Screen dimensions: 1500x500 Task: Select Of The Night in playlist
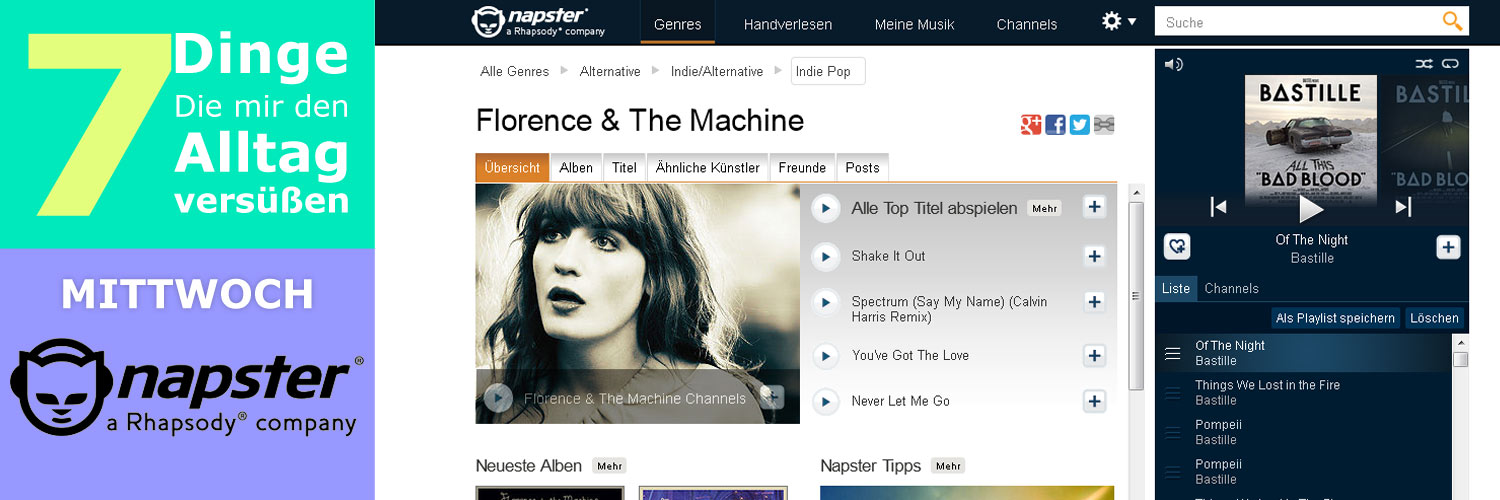[x=1303, y=353]
